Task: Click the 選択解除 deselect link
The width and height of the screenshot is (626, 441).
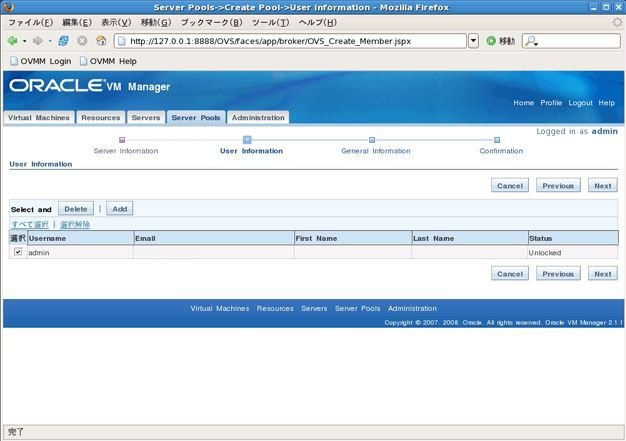Action: tap(75, 224)
